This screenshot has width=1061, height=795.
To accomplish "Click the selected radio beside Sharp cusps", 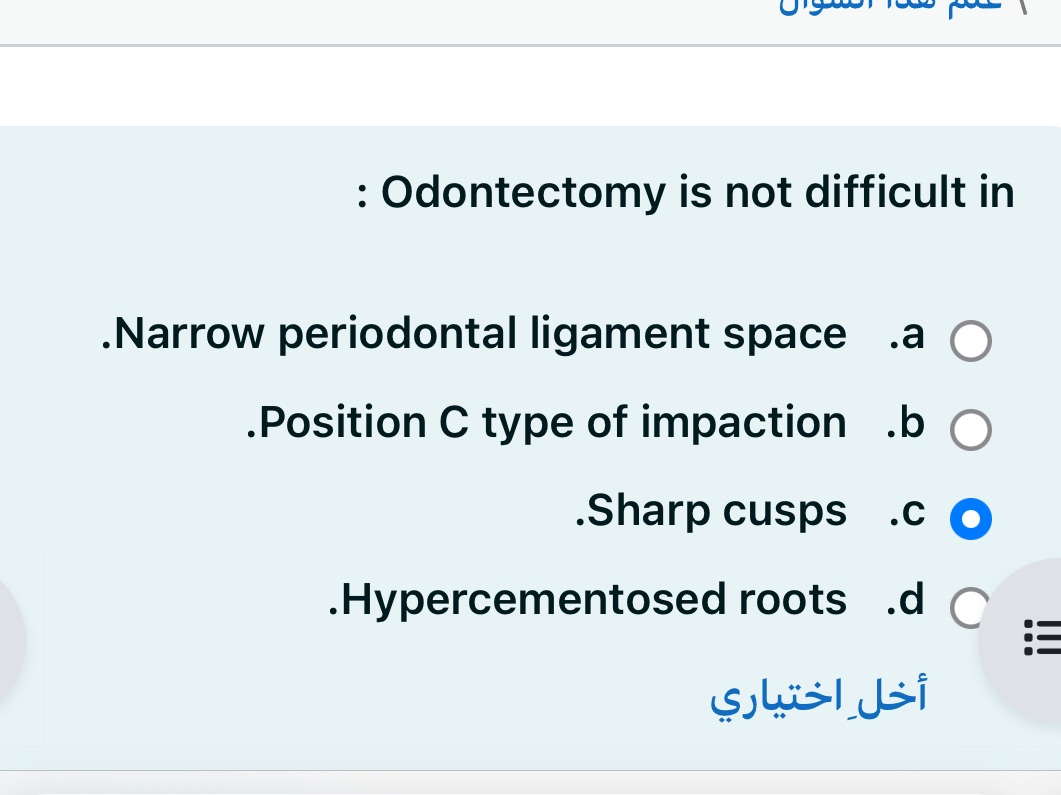I will tap(971, 519).
